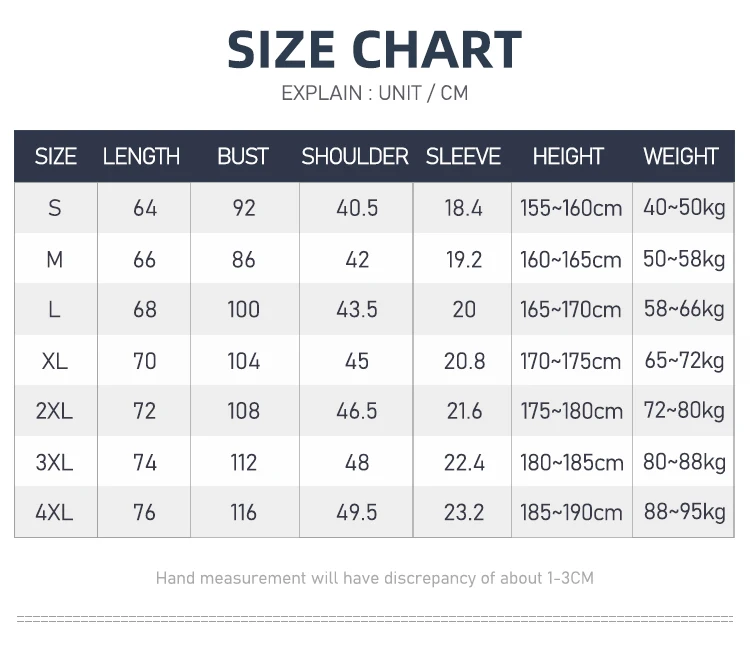
Task: Click the S size row label
Action: 55,208
